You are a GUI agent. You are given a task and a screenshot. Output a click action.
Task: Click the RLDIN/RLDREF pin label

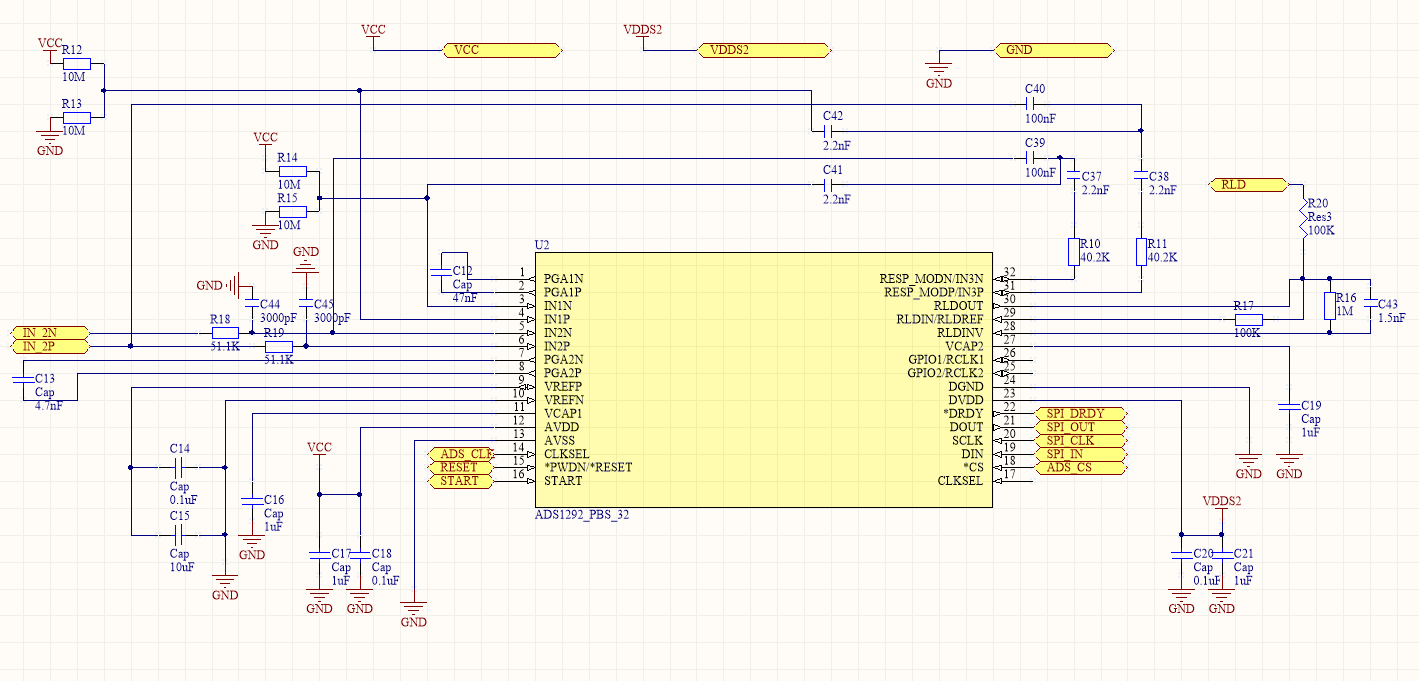click(x=940, y=320)
